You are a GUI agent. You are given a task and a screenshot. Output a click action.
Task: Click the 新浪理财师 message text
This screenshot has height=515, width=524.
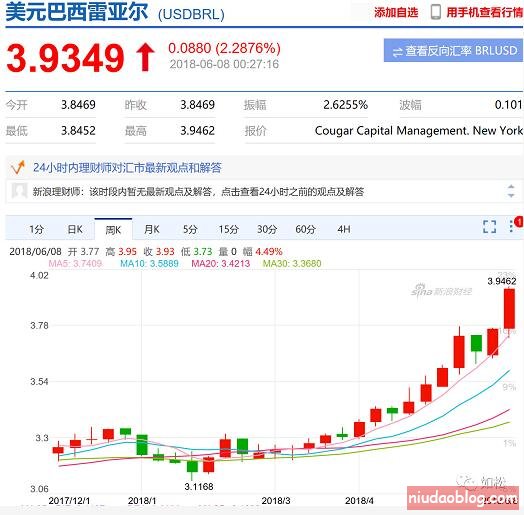pyautogui.click(x=198, y=191)
